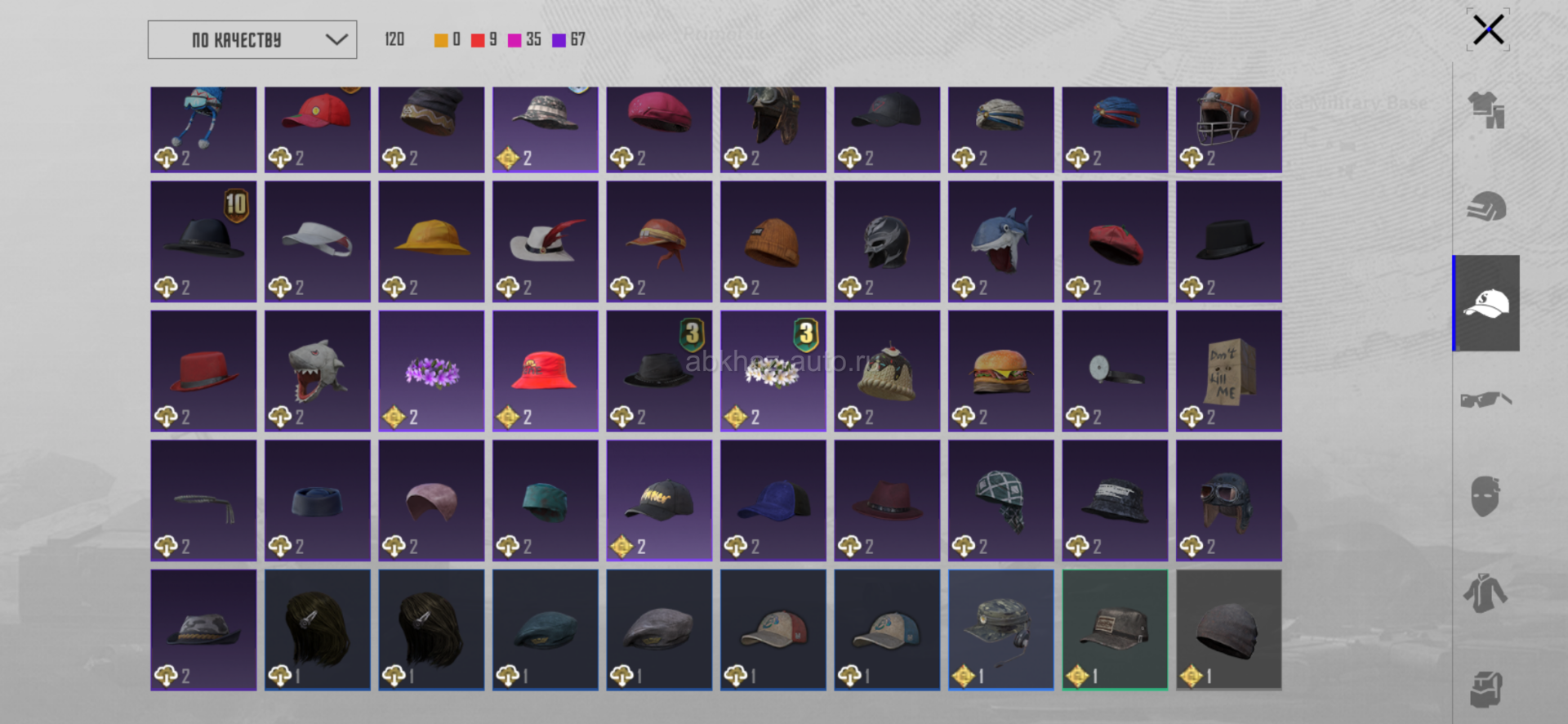Close the inventory with X icon
The image size is (1568, 724).
[1488, 30]
